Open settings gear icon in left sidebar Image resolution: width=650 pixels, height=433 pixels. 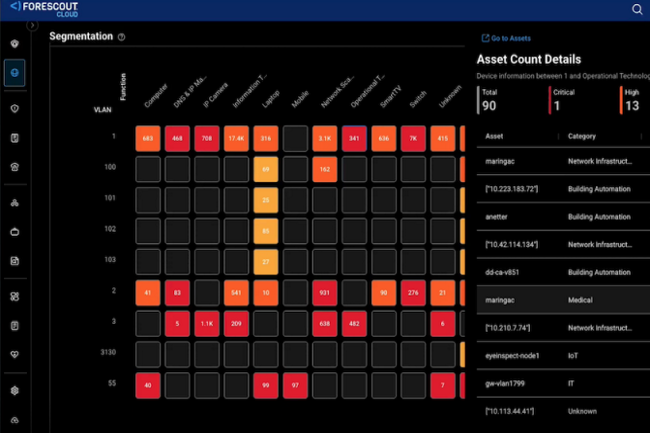tap(15, 391)
